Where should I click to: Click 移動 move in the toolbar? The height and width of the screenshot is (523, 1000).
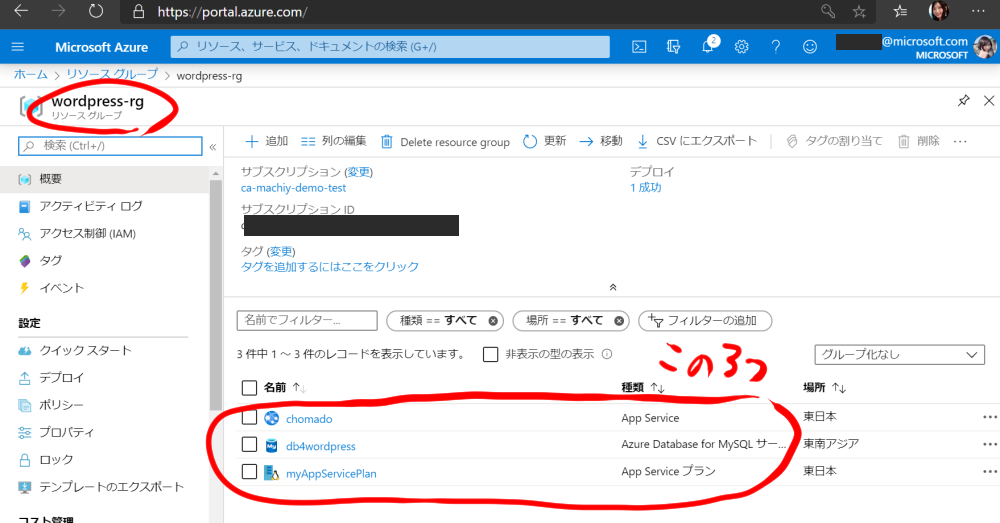pyautogui.click(x=601, y=141)
